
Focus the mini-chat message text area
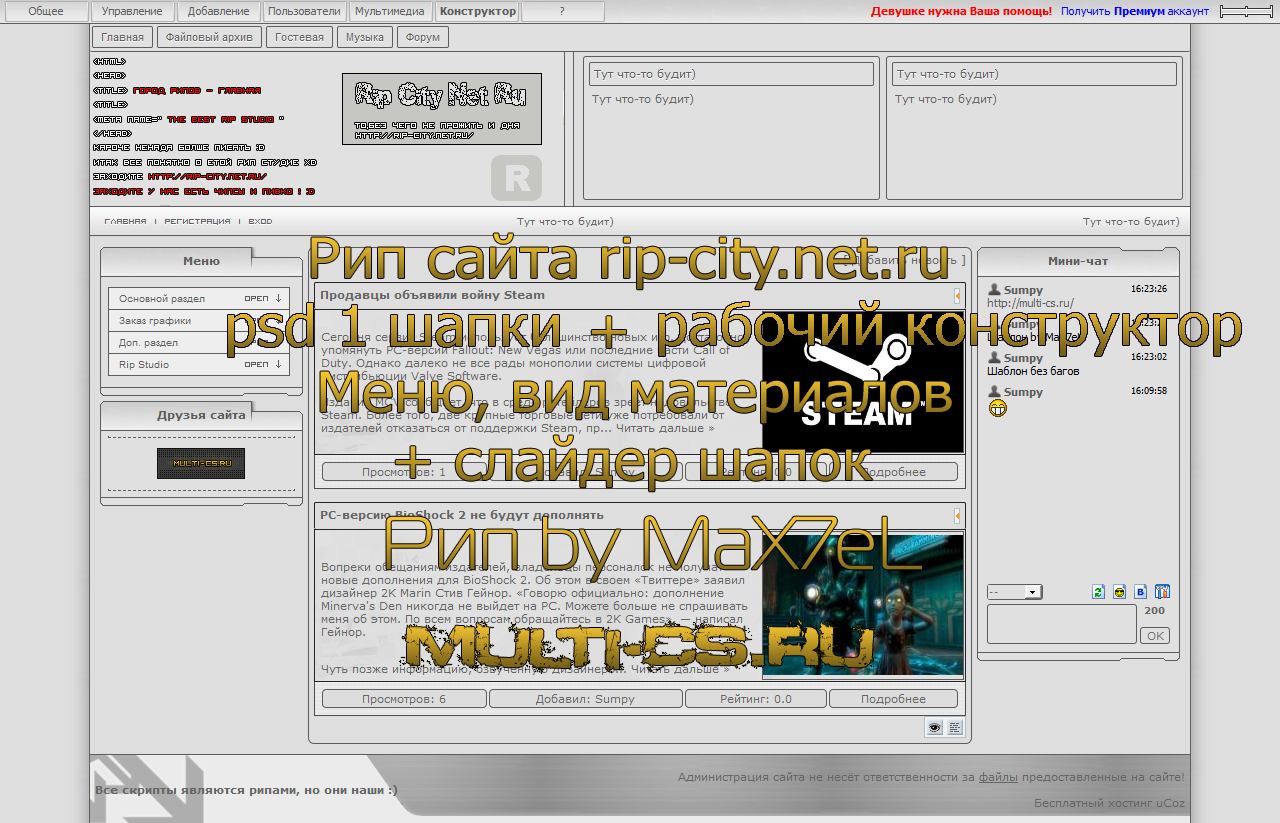tap(1062, 624)
